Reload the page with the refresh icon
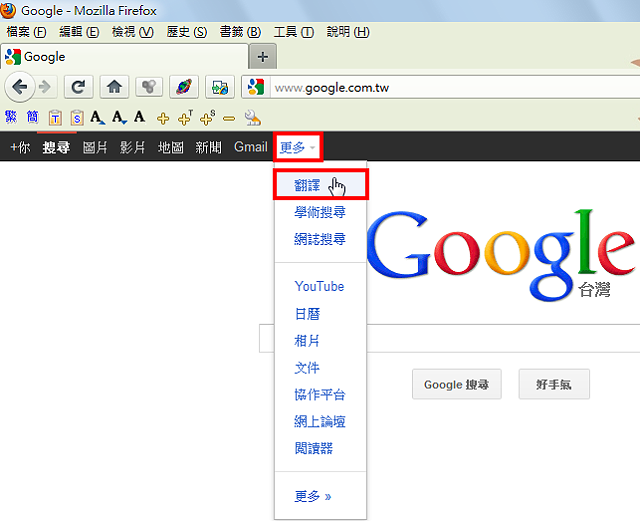This screenshot has height=521, width=640. (x=78, y=87)
